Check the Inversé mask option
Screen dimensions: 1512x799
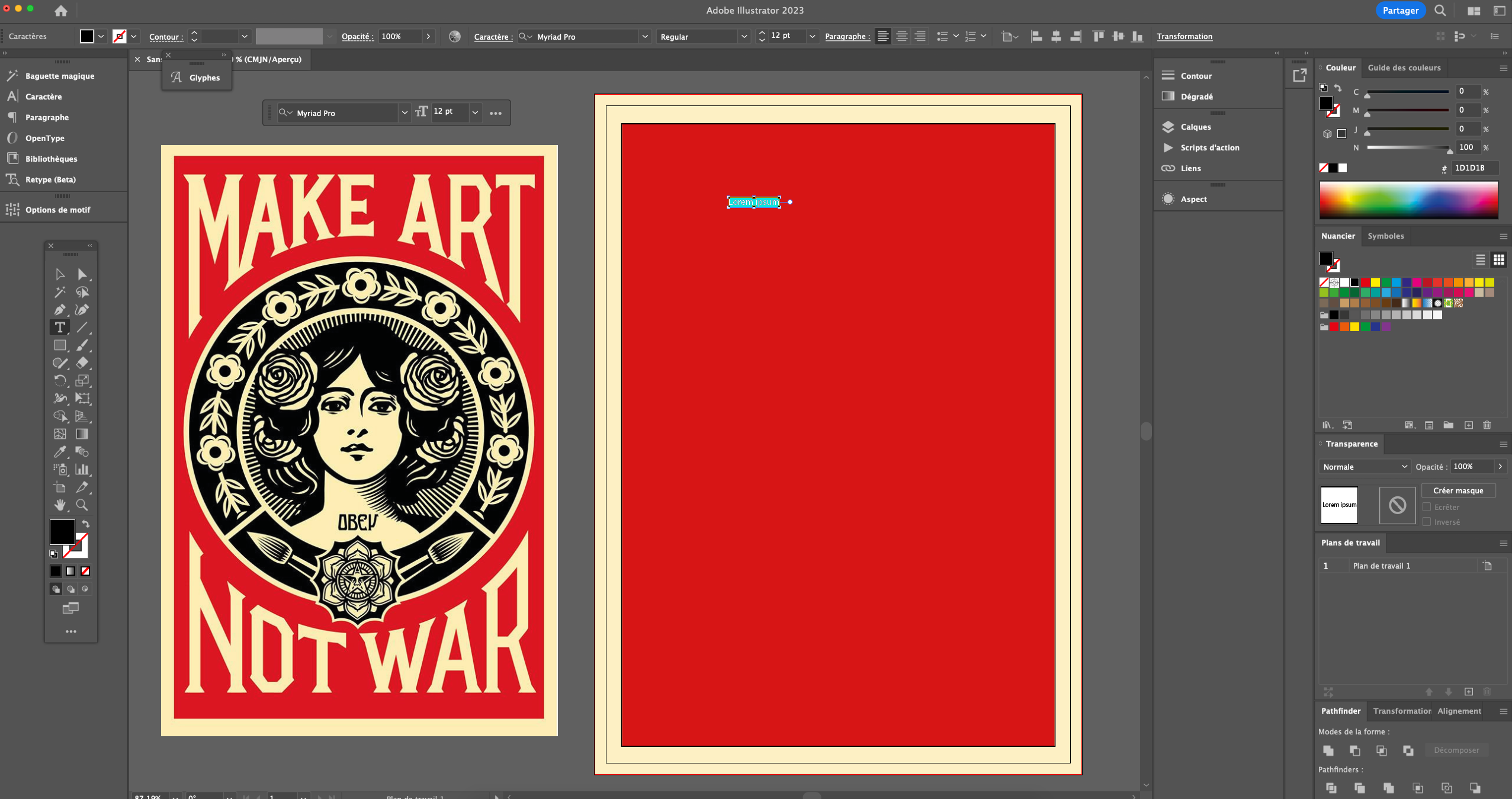[1427, 522]
